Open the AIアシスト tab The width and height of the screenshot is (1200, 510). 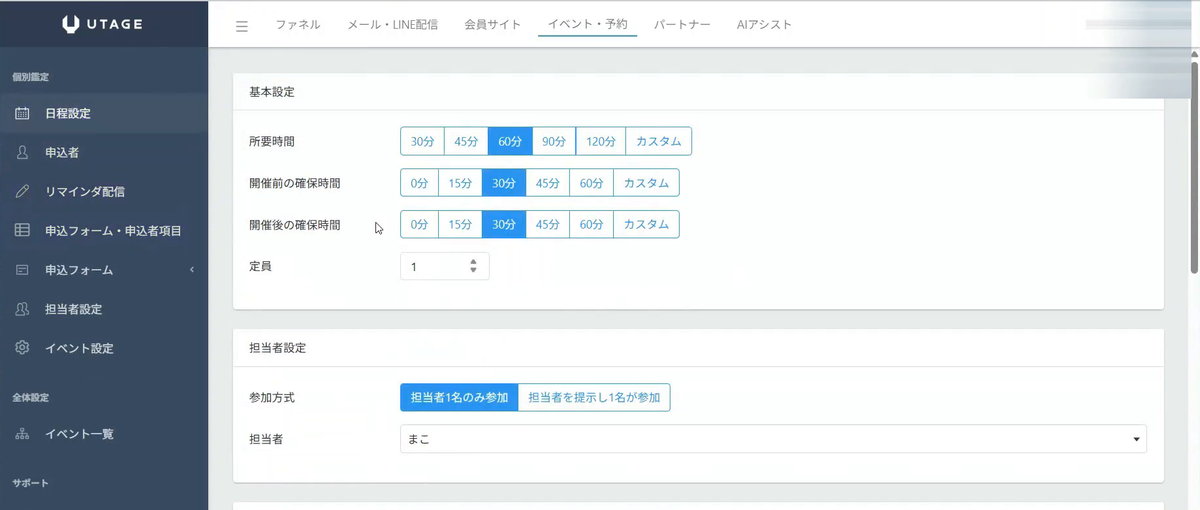(764, 25)
